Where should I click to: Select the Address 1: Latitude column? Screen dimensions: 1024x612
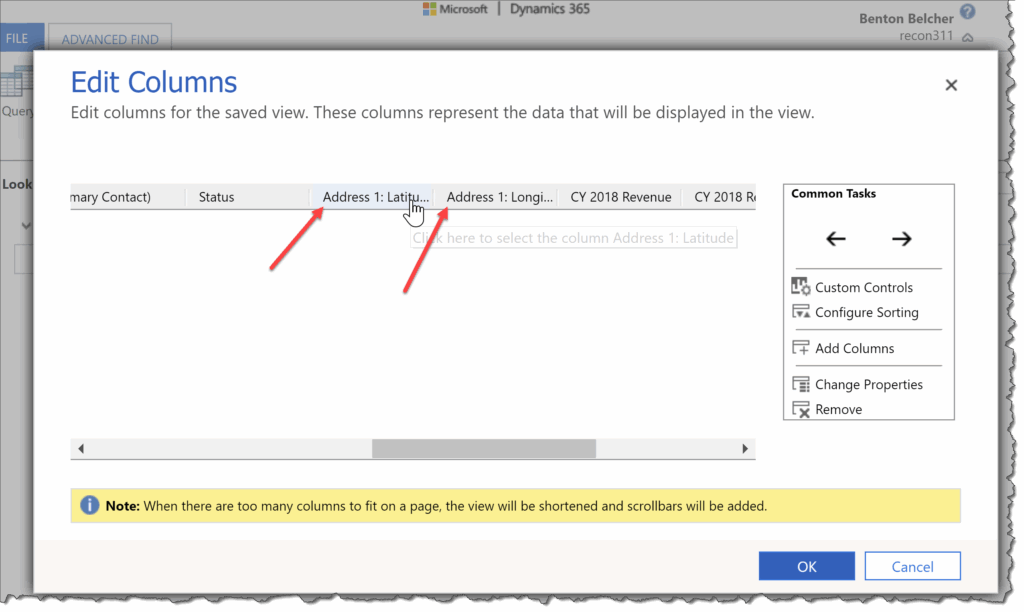tap(370, 197)
